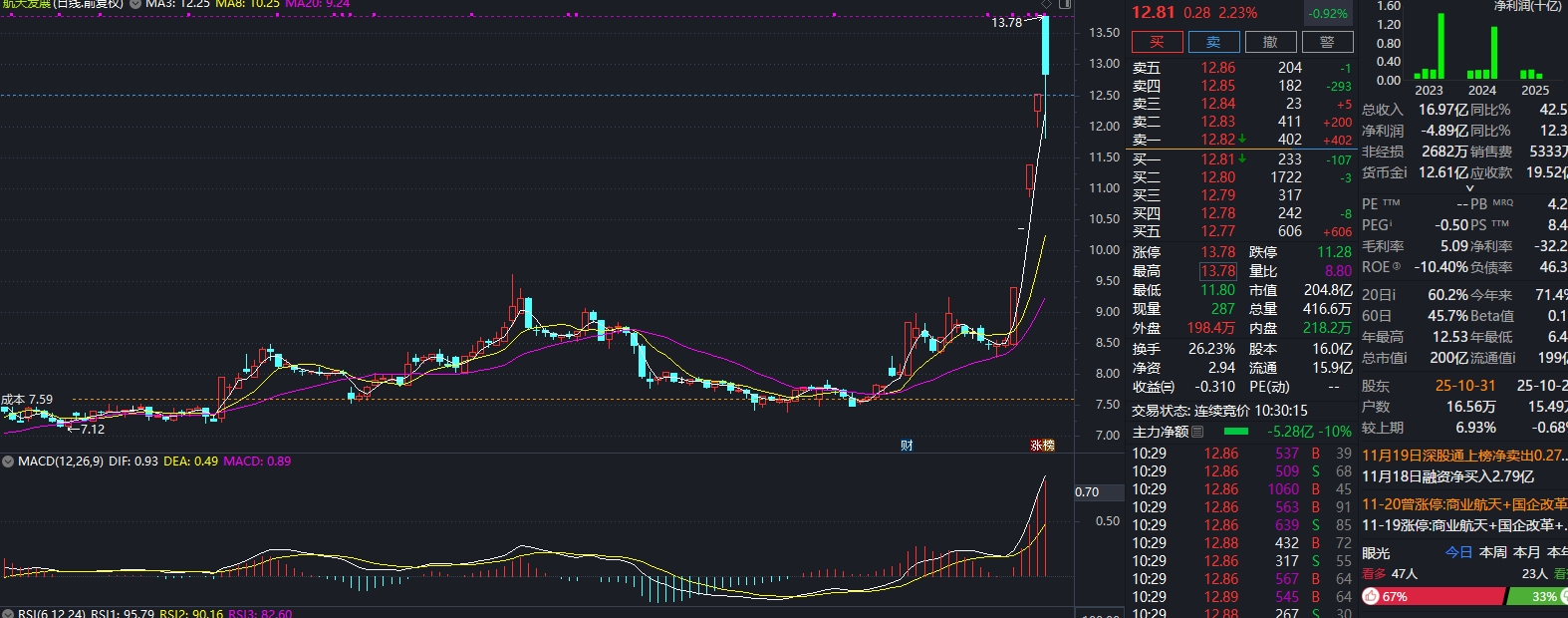Click the 2024 label in profit bar chart
The height and width of the screenshot is (618, 1568).
(1481, 90)
